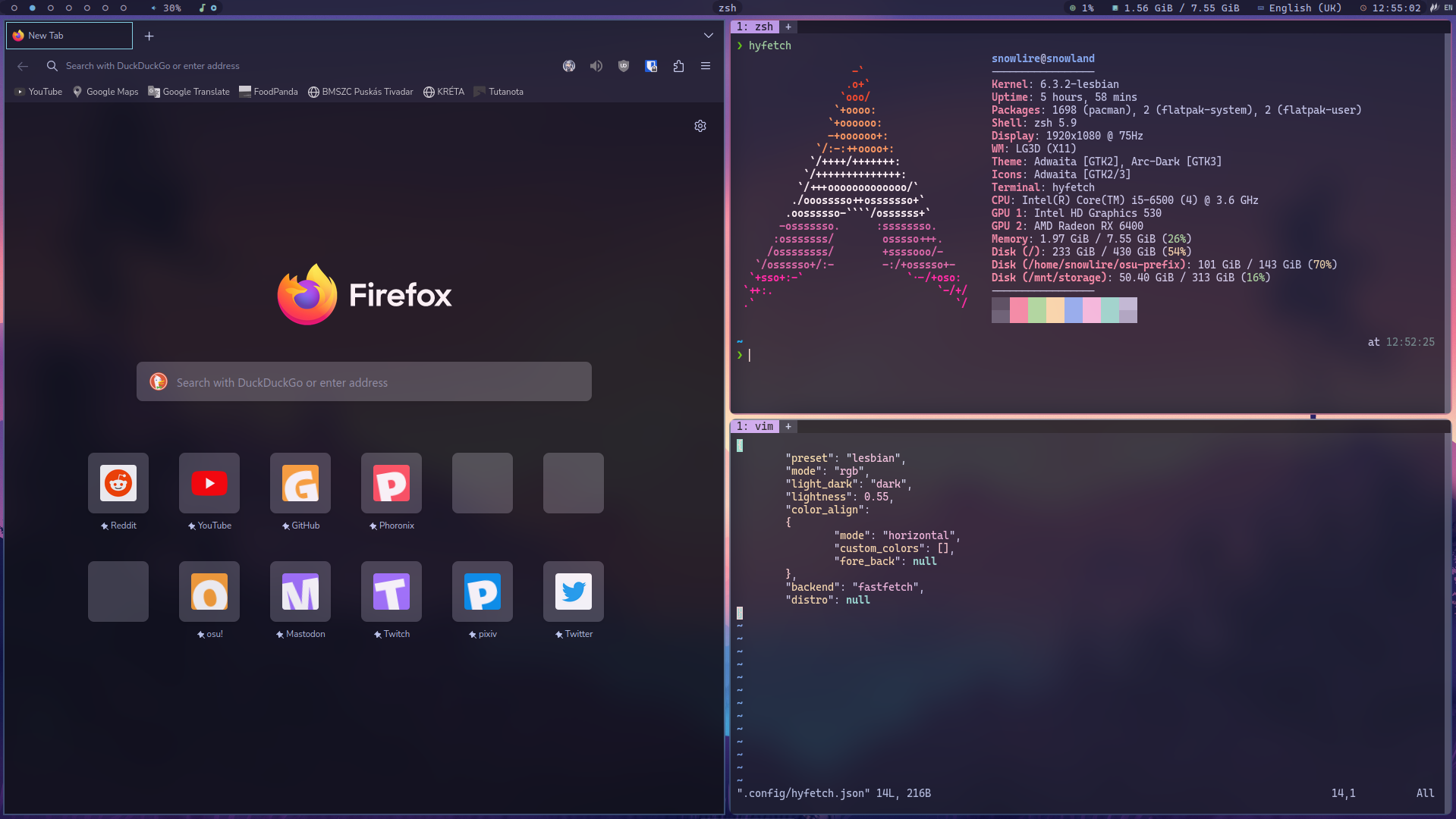Open the BMSZC Puskás Tivadar bookmark

360,92
